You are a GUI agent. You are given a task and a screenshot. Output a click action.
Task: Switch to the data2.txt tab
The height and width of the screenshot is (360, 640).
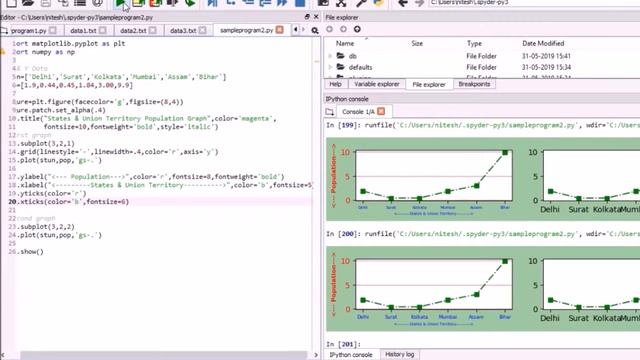pos(133,31)
